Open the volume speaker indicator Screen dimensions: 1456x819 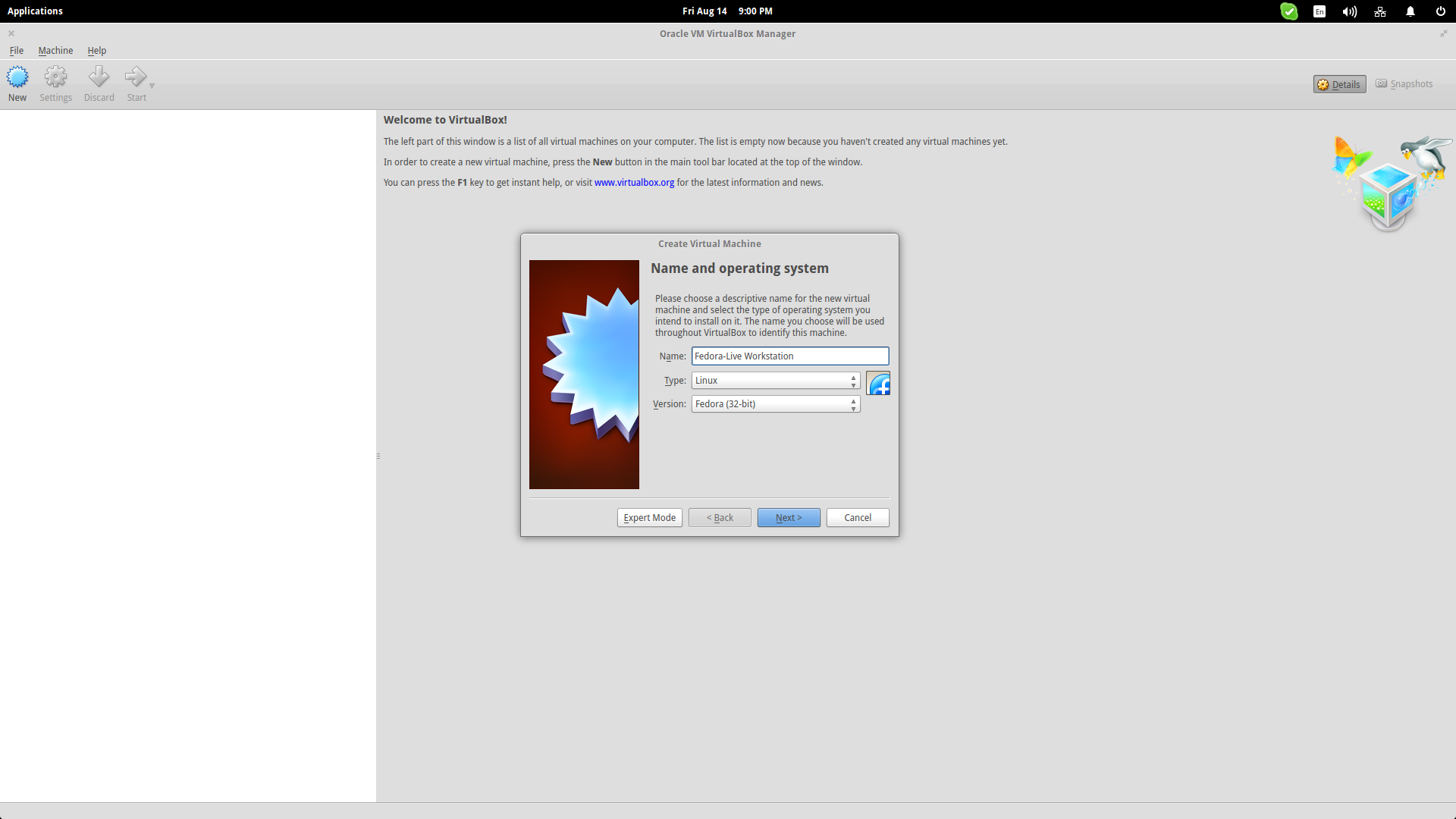click(x=1349, y=11)
